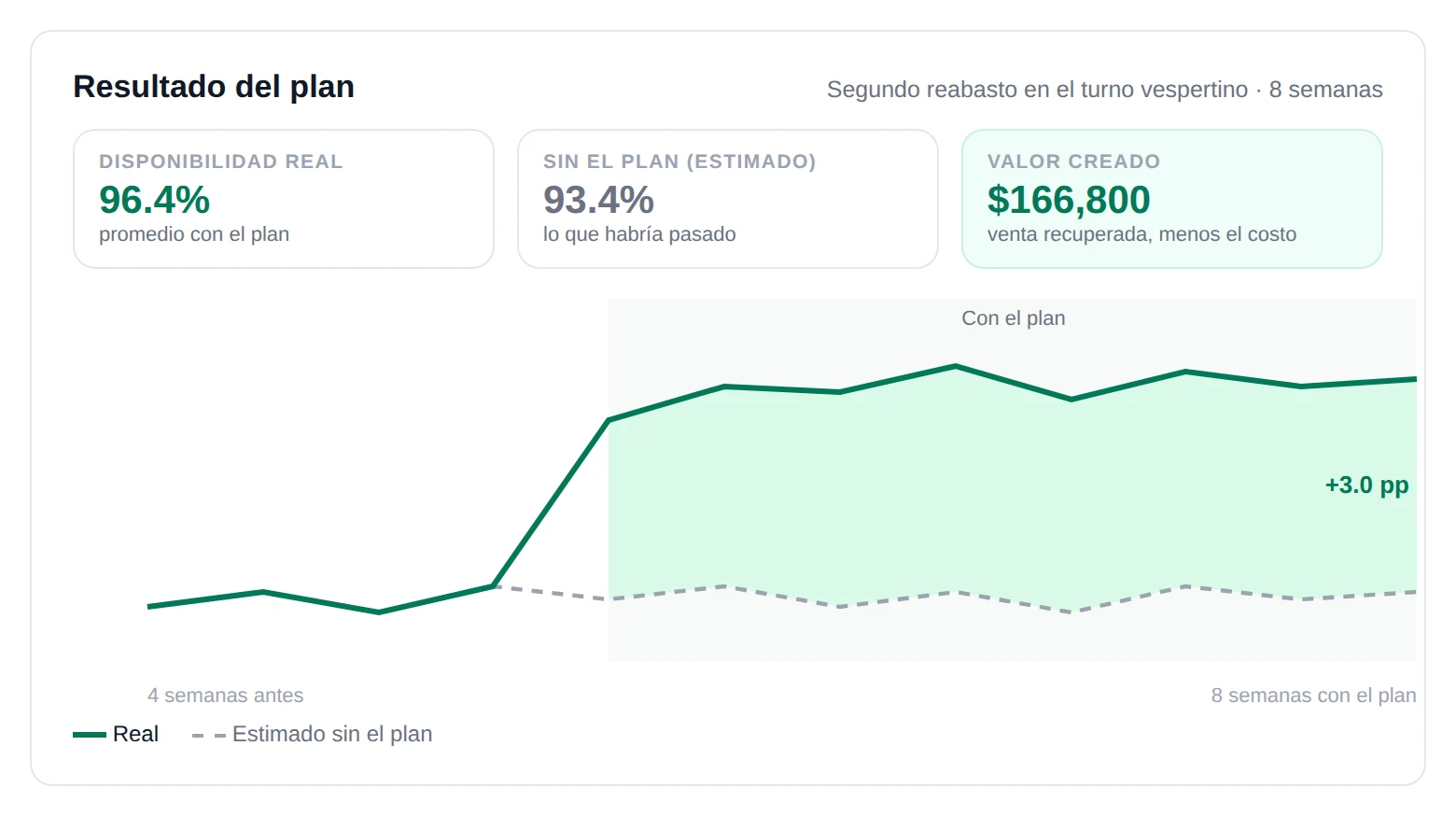Image resolution: width=1456 pixels, height=816 pixels.
Task: Click 'lo que habría pasado' caption
Action: (x=639, y=234)
